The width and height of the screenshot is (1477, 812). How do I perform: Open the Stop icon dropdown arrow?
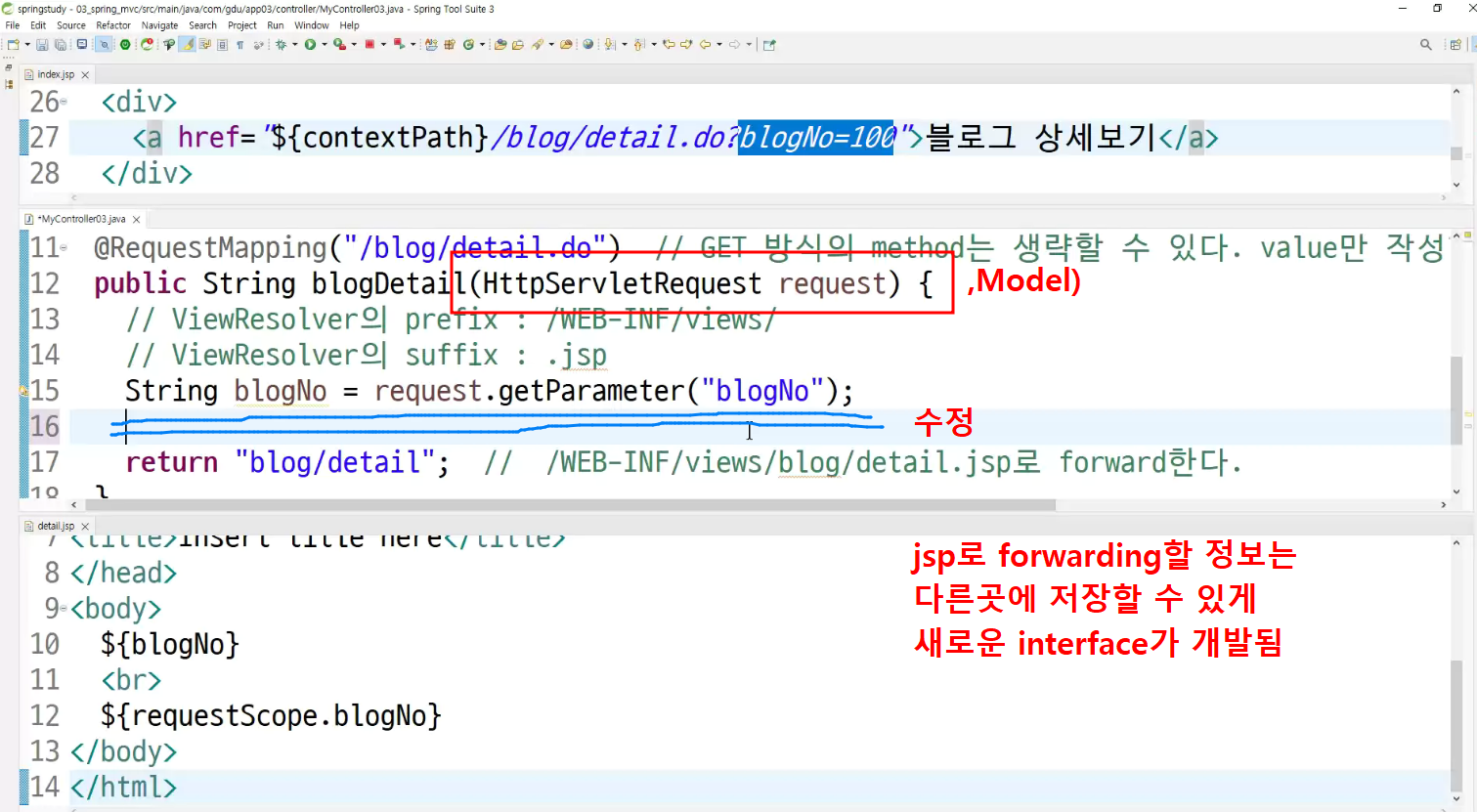point(383,44)
